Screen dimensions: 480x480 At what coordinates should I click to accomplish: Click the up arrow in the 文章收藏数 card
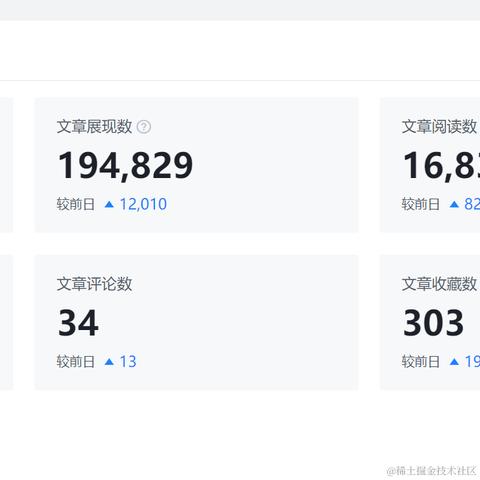(x=454, y=361)
